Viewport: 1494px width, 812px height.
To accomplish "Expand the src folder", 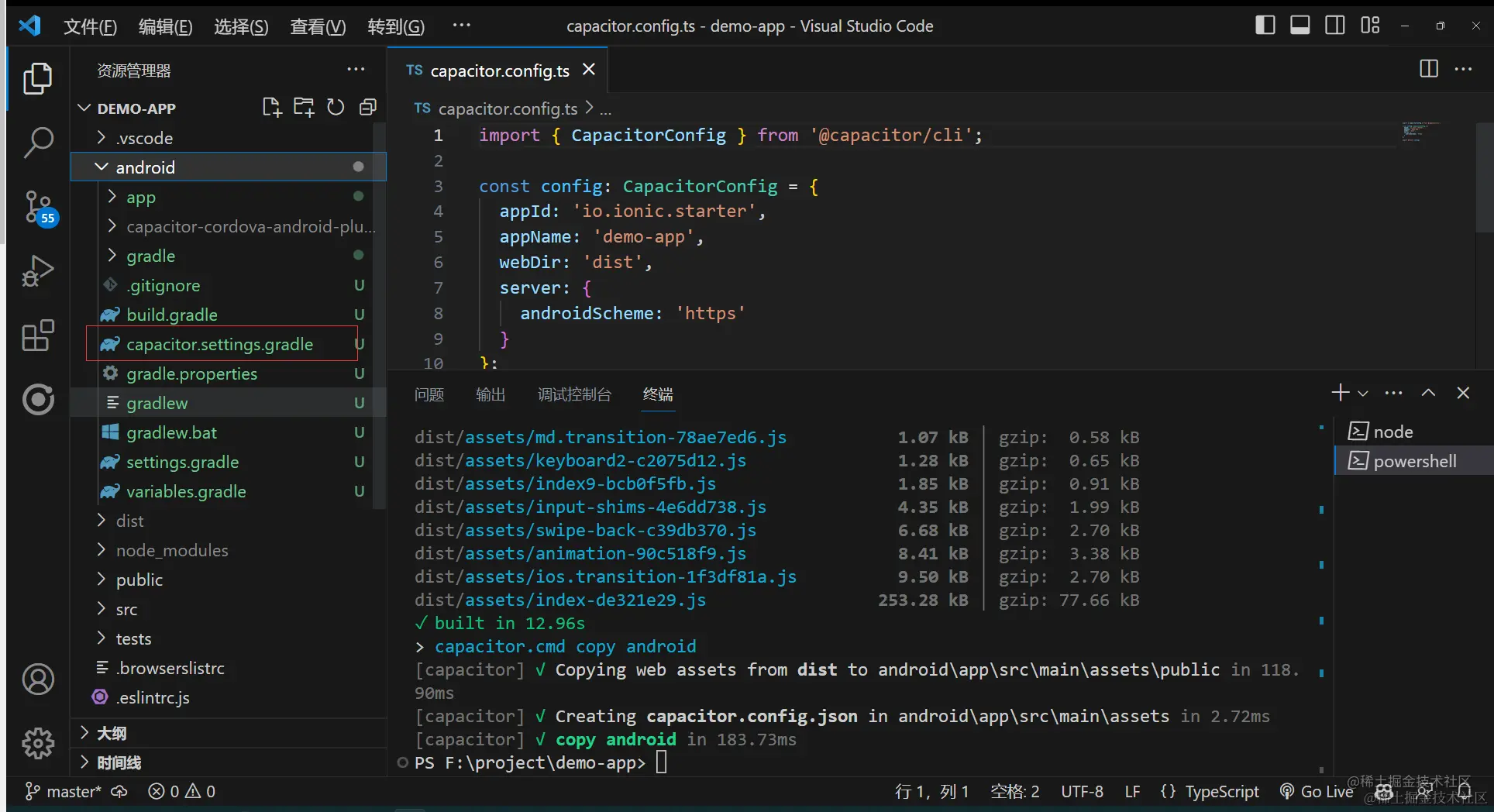I will (x=101, y=608).
